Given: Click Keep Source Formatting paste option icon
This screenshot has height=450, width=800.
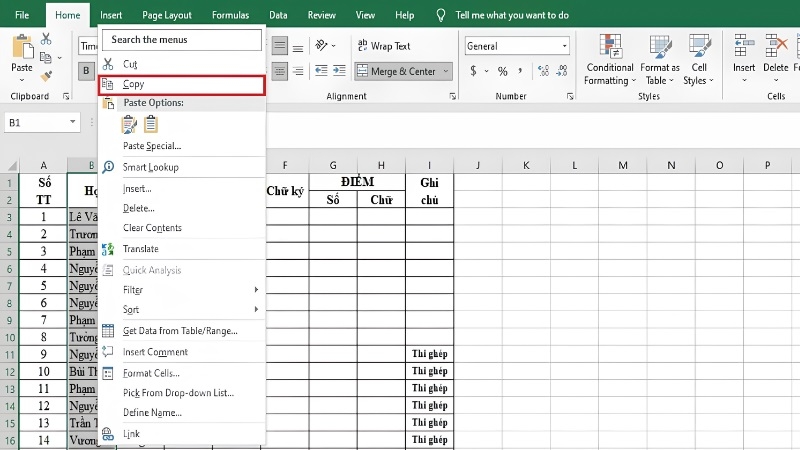Looking at the screenshot, I should [x=129, y=124].
